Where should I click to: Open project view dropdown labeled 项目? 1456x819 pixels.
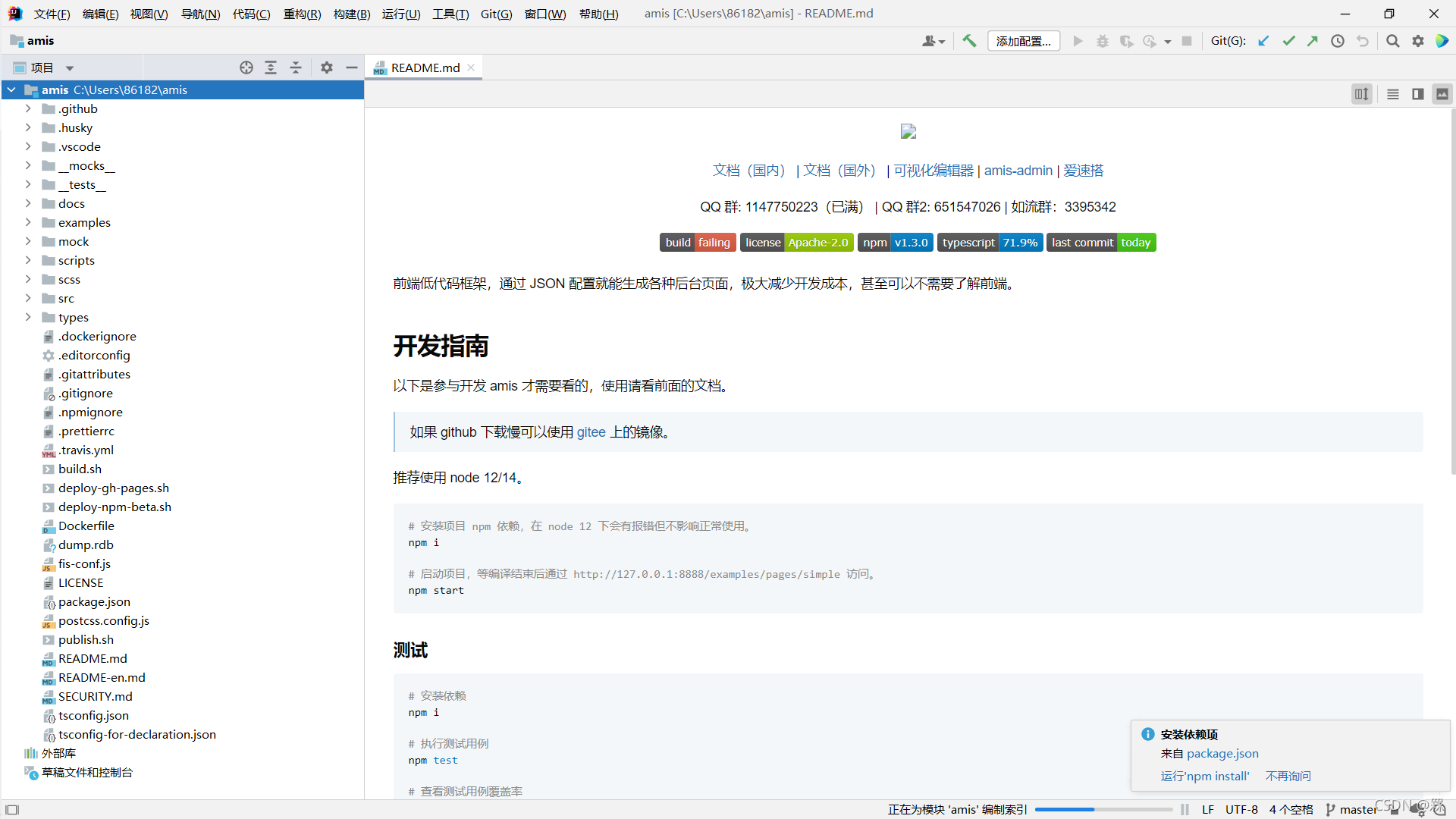[44, 67]
